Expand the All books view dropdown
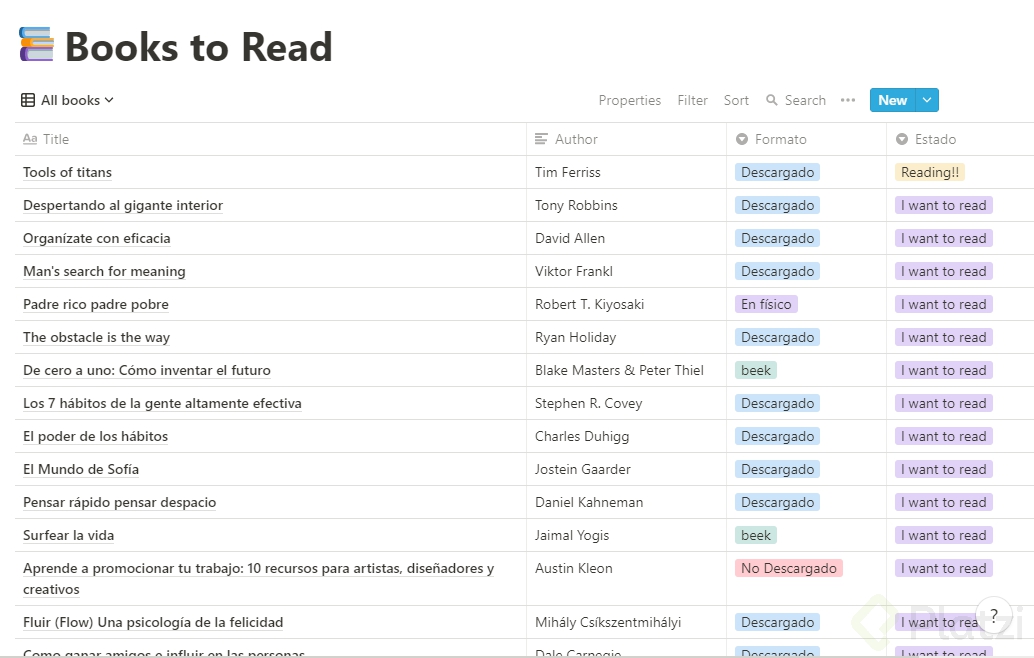This screenshot has width=1034, height=658. [109, 100]
